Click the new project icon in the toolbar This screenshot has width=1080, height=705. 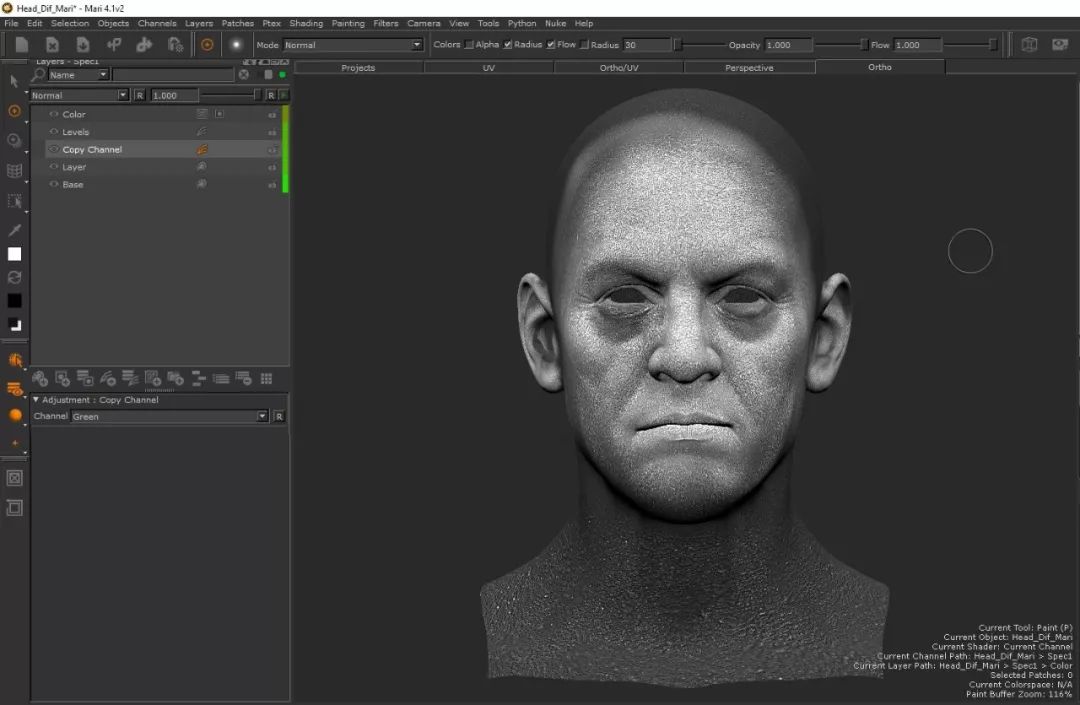[x=22, y=45]
